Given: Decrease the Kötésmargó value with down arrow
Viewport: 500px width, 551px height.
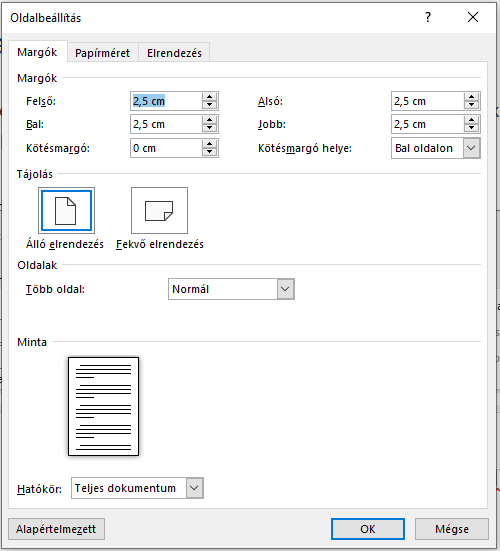Looking at the screenshot, I should pyautogui.click(x=209, y=152).
